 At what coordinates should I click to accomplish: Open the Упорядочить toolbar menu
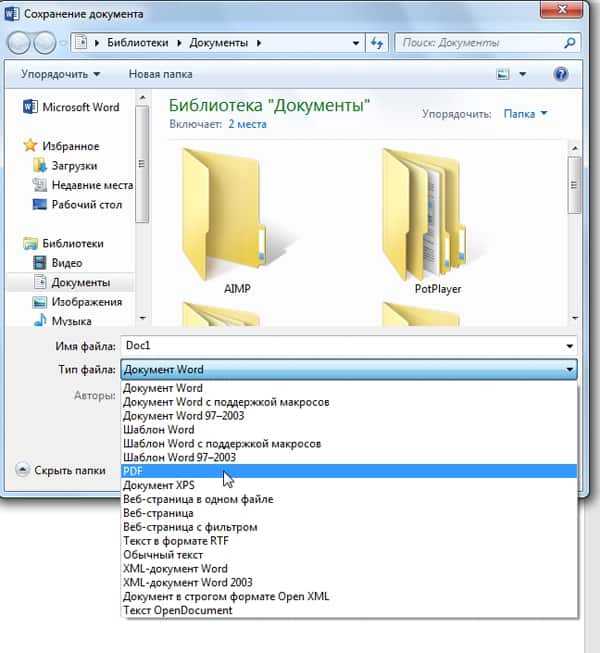point(61,74)
